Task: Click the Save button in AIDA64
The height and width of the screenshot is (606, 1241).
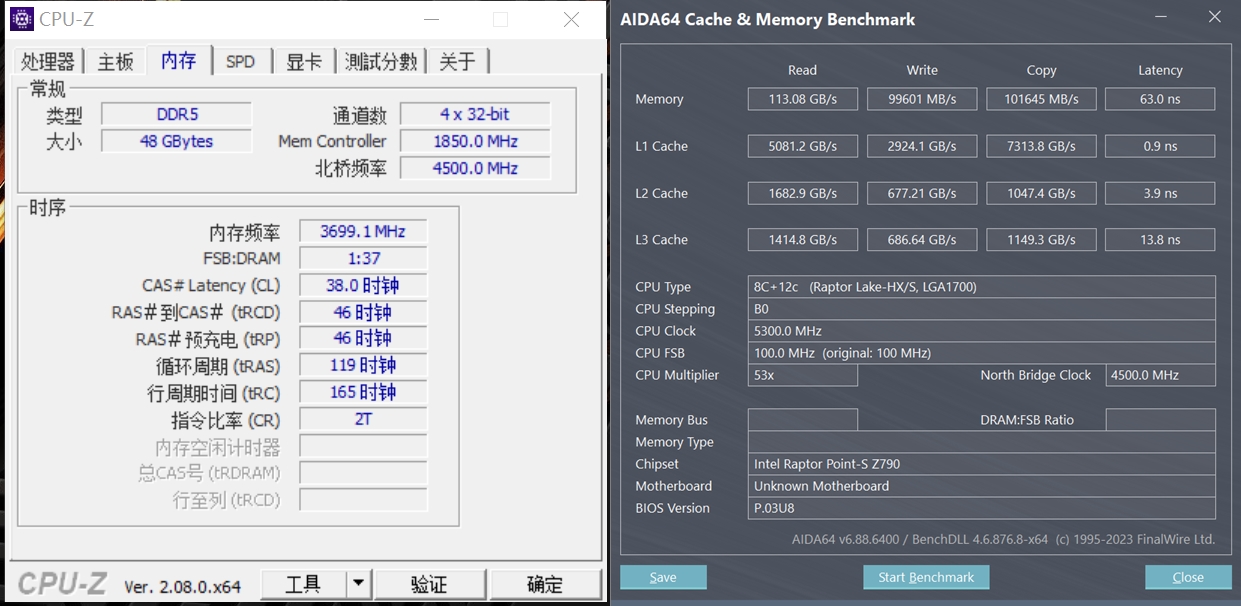Action: [x=663, y=577]
